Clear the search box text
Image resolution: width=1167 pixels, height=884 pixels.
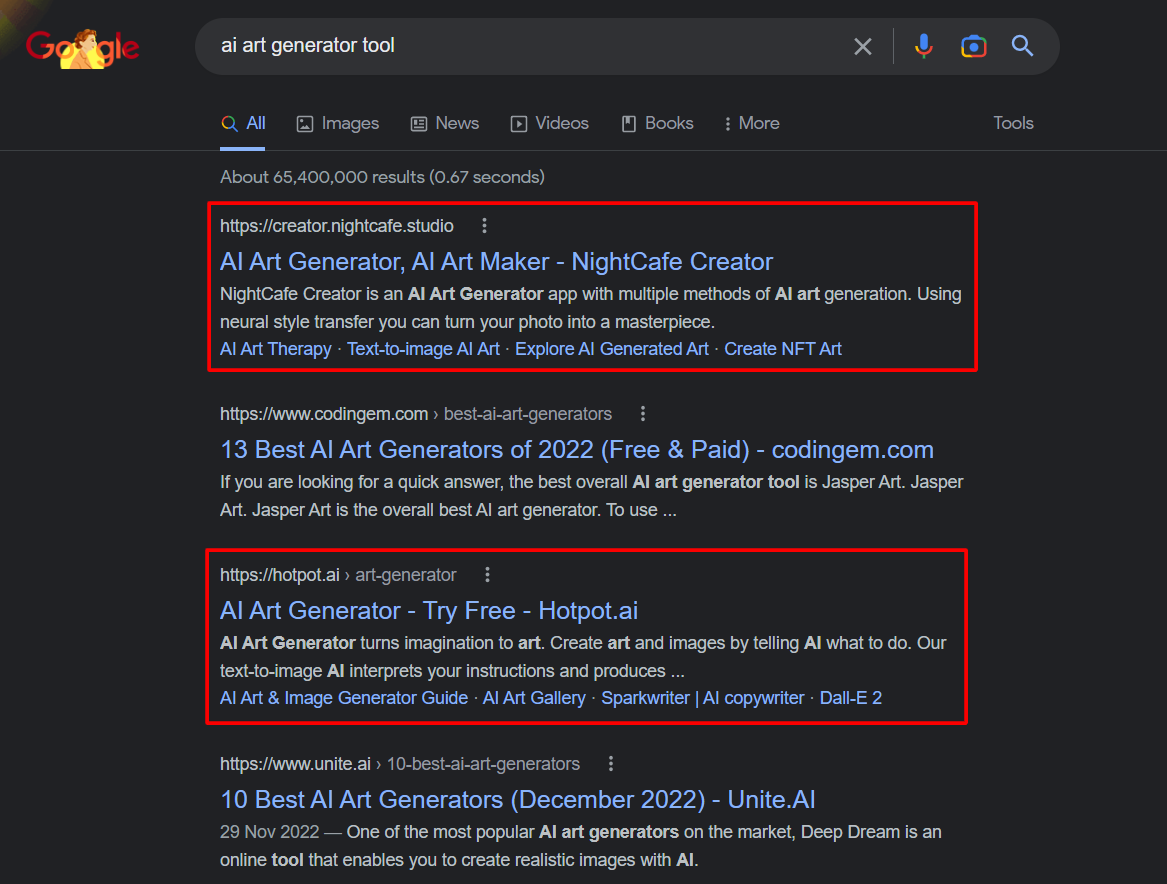[x=862, y=46]
